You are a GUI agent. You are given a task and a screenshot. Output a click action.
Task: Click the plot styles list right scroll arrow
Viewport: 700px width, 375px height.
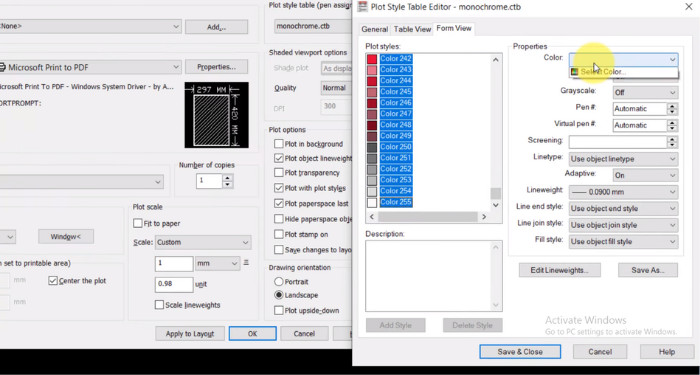tap(484, 217)
